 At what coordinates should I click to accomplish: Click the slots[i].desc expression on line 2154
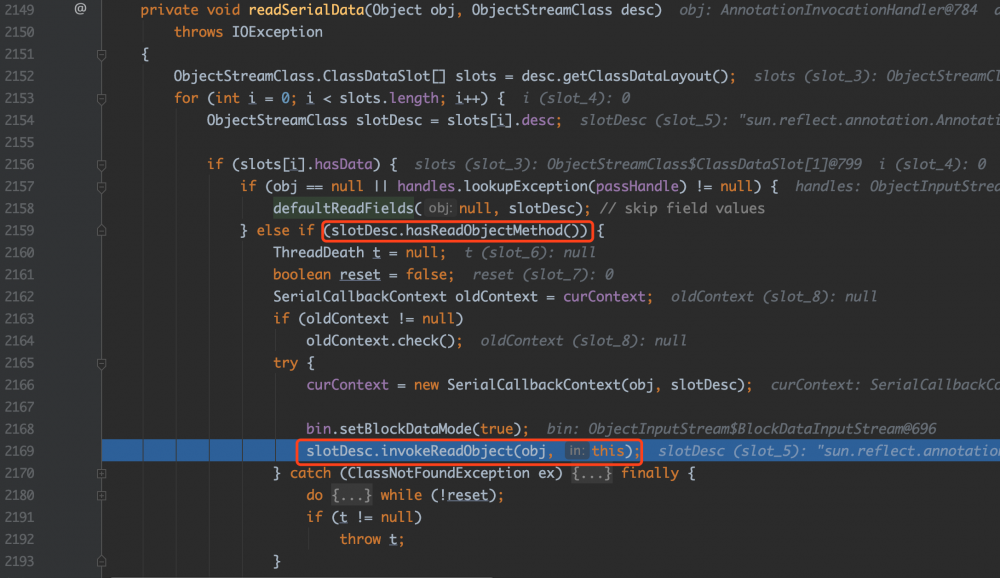click(500, 120)
